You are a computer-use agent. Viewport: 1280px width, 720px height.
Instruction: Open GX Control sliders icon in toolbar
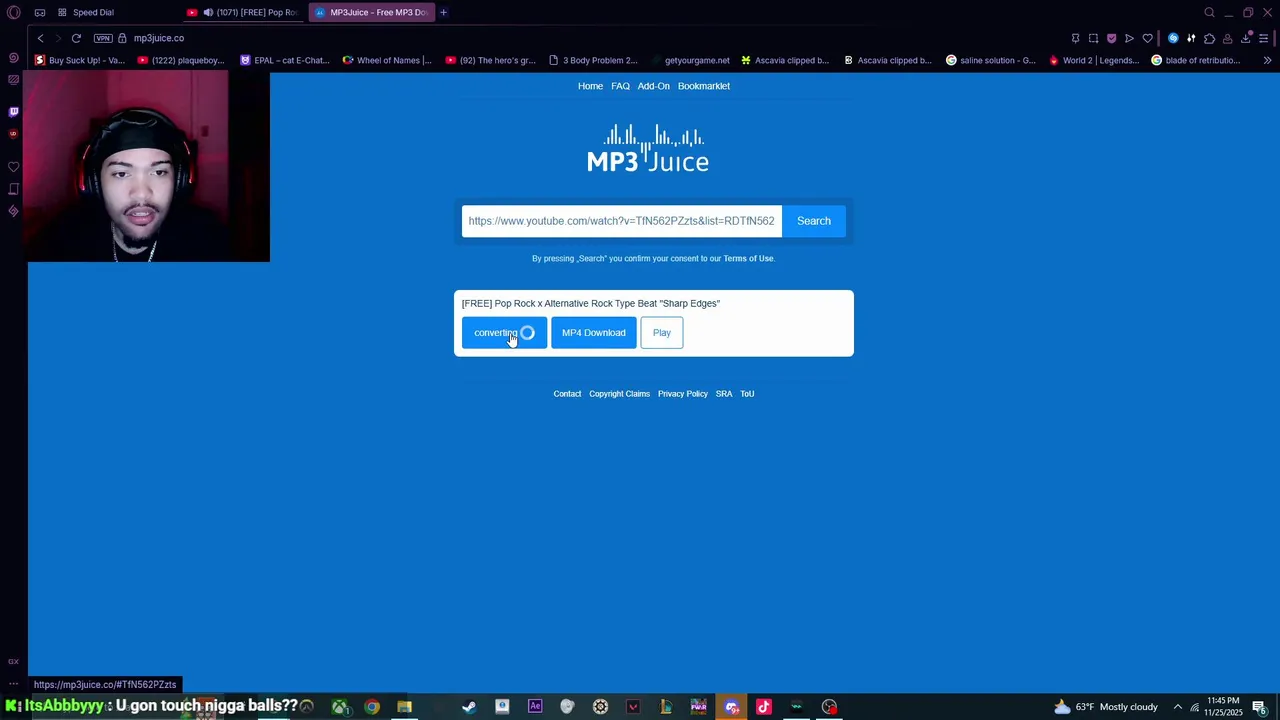point(1191,38)
